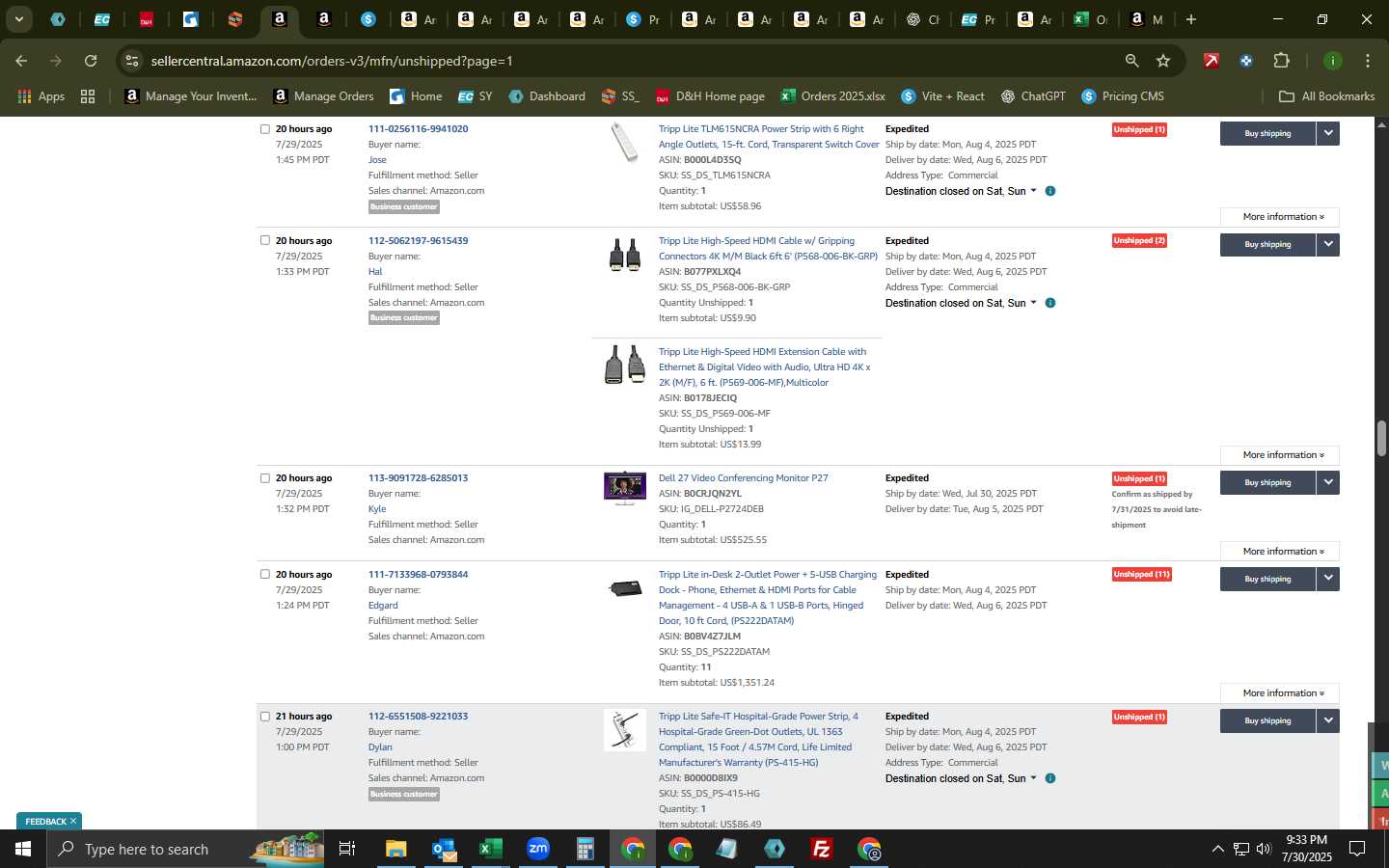Show More information for Kyle's order
Image resolution: width=1389 pixels, height=868 pixels.
tap(1279, 552)
